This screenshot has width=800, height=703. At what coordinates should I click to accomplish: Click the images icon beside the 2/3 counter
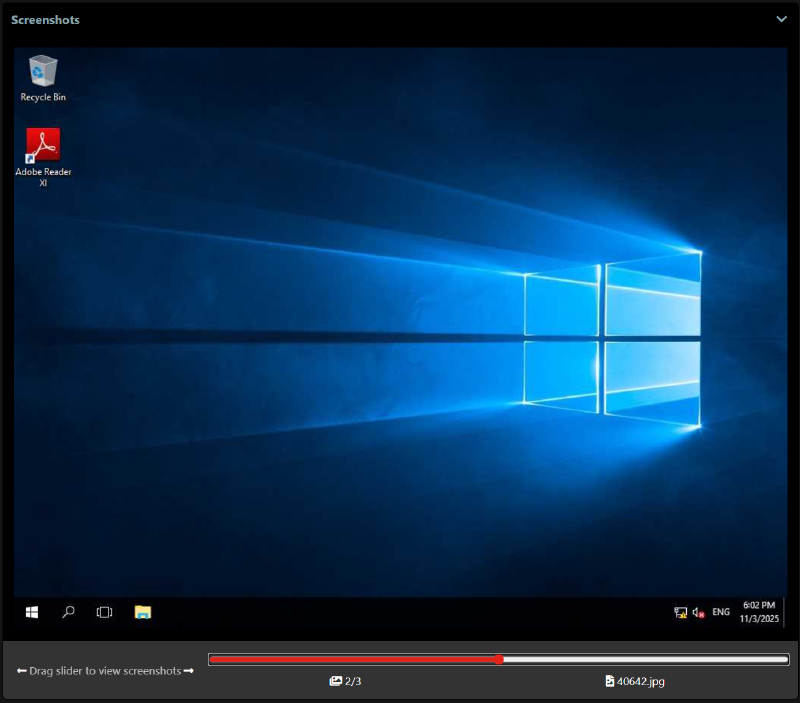point(336,681)
